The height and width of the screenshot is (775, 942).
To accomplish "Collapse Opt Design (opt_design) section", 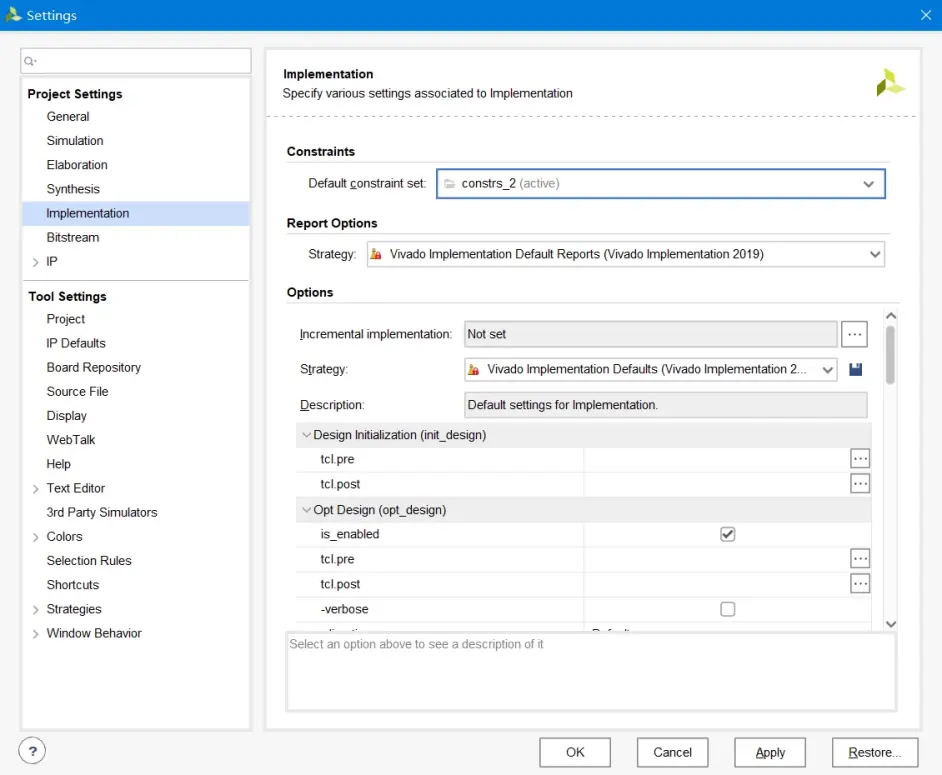I will point(306,510).
